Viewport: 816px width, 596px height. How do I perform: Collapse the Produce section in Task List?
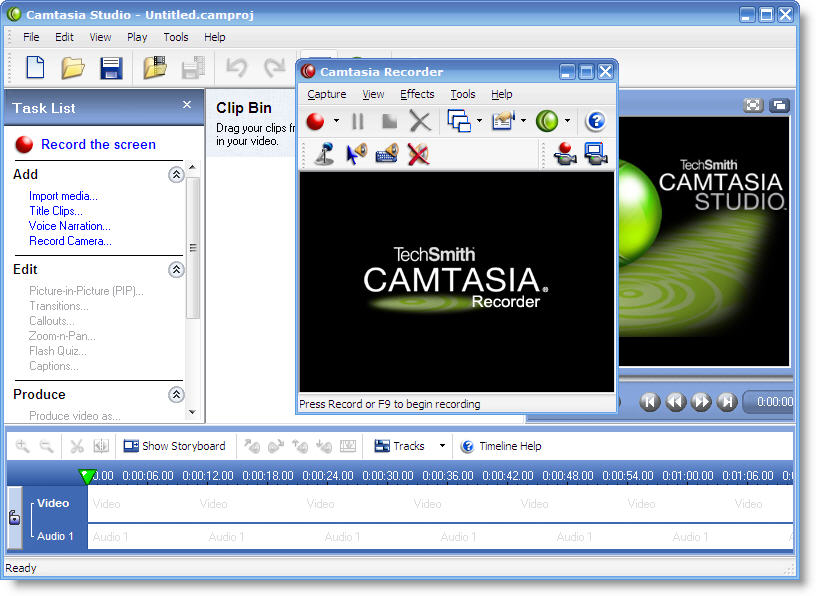click(176, 395)
